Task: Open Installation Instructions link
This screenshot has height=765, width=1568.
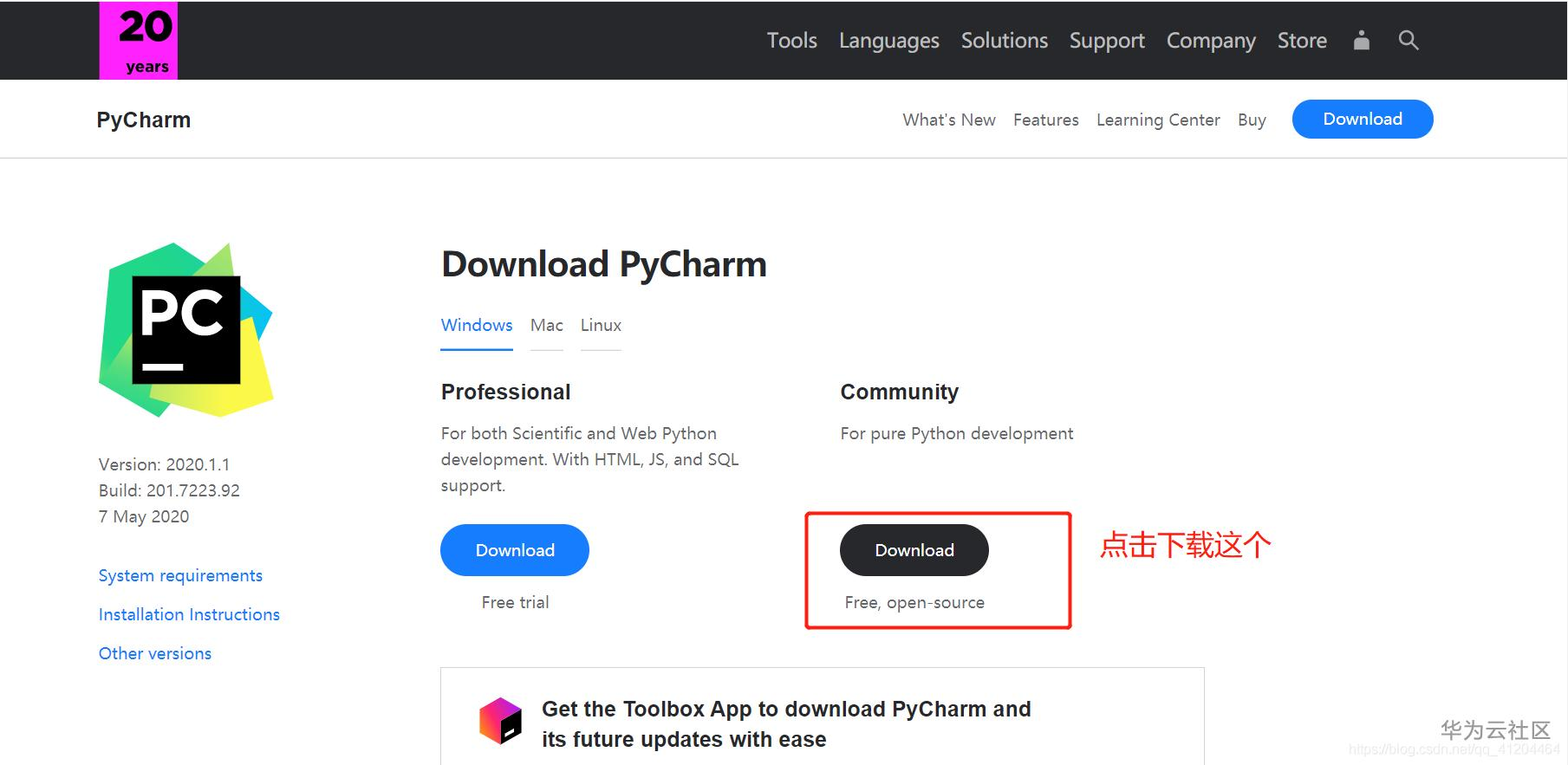Action: (x=189, y=614)
